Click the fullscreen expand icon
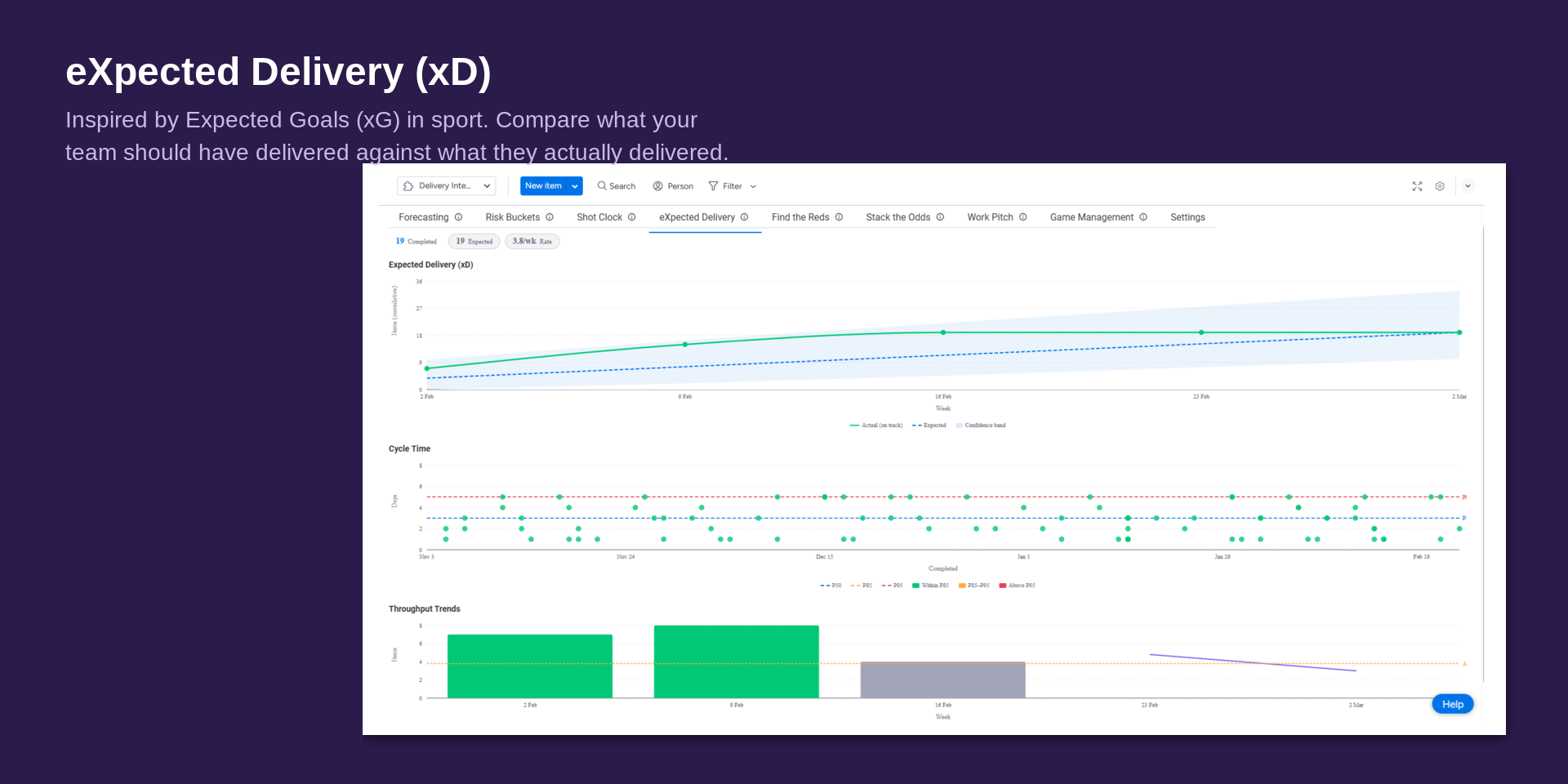1568x784 pixels. [1417, 186]
